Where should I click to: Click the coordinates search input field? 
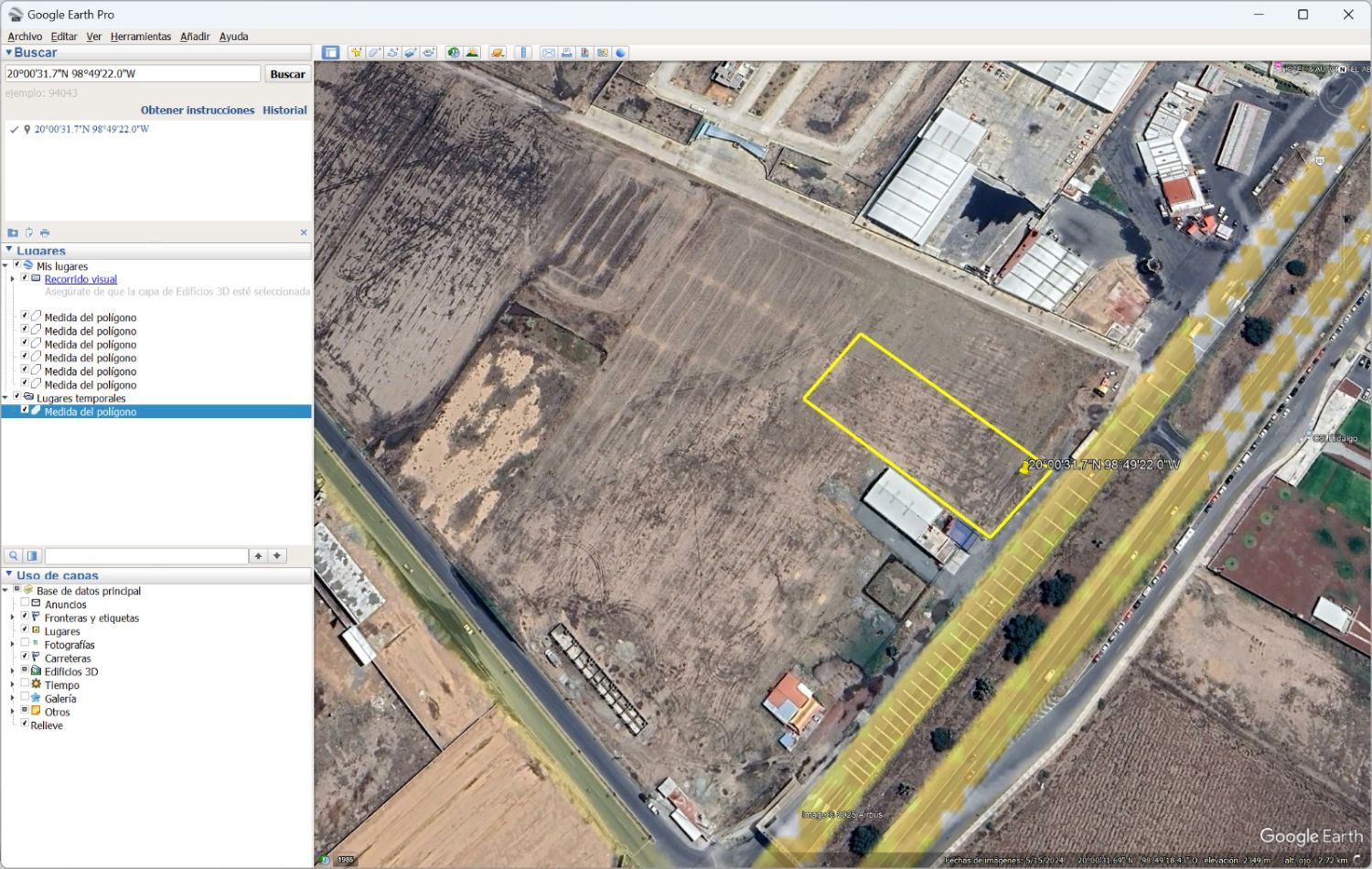[x=134, y=74]
